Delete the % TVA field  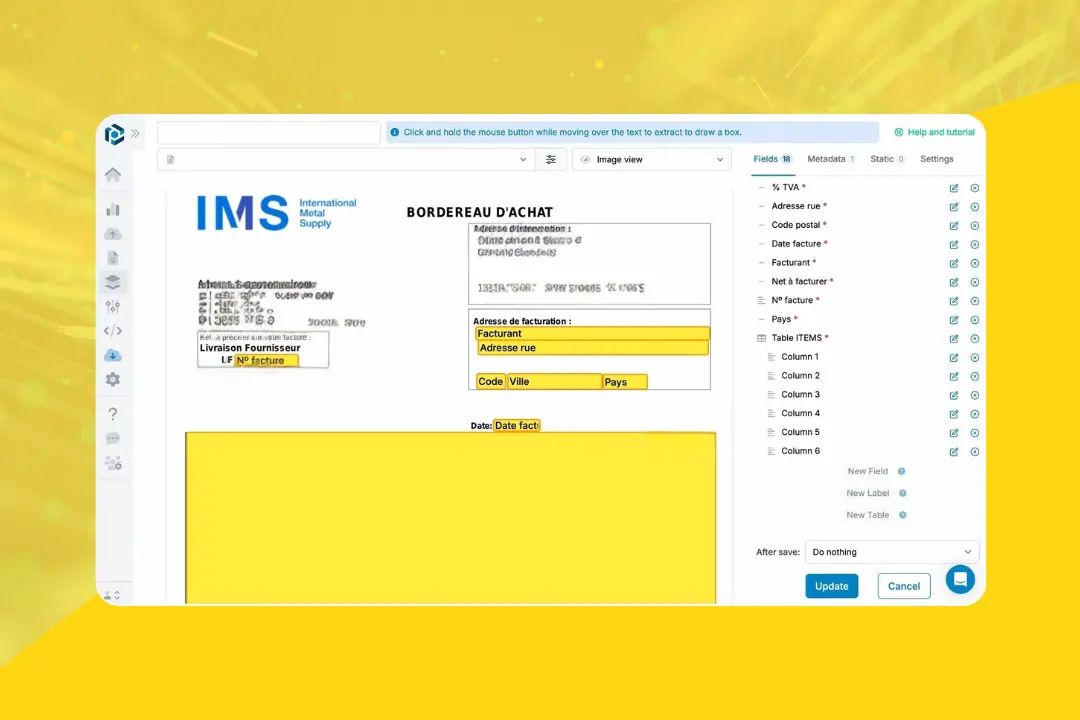[975, 188]
